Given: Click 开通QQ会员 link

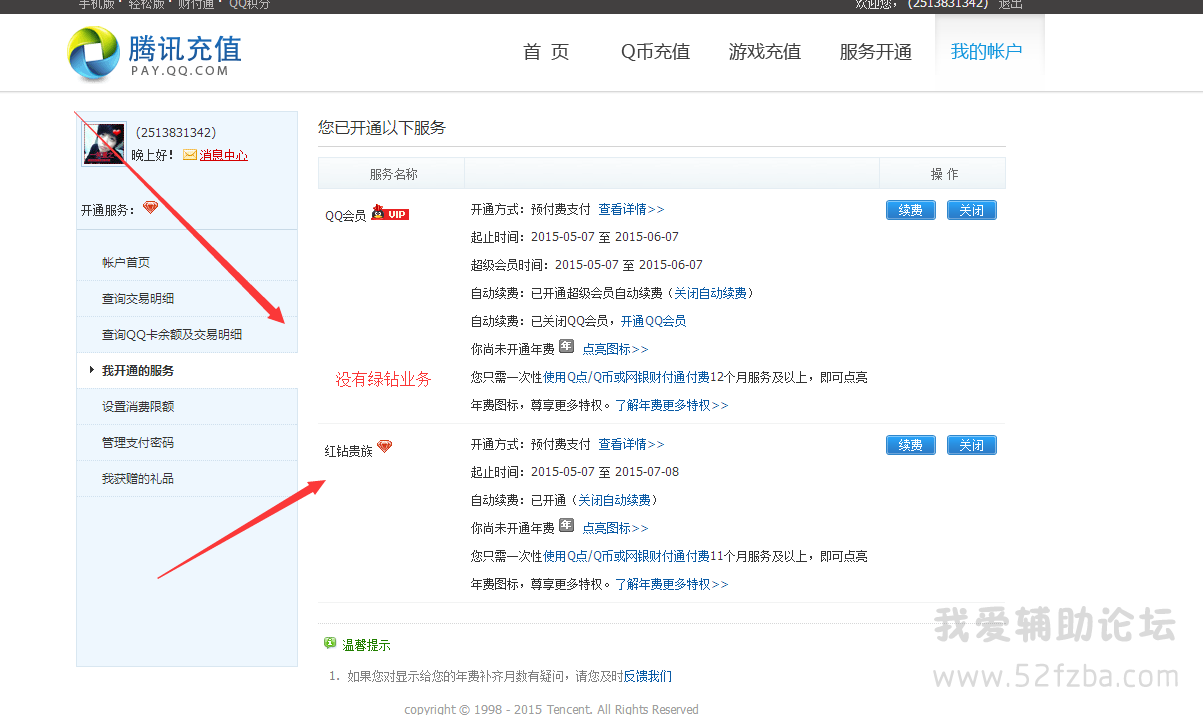Looking at the screenshot, I should click(653, 322).
